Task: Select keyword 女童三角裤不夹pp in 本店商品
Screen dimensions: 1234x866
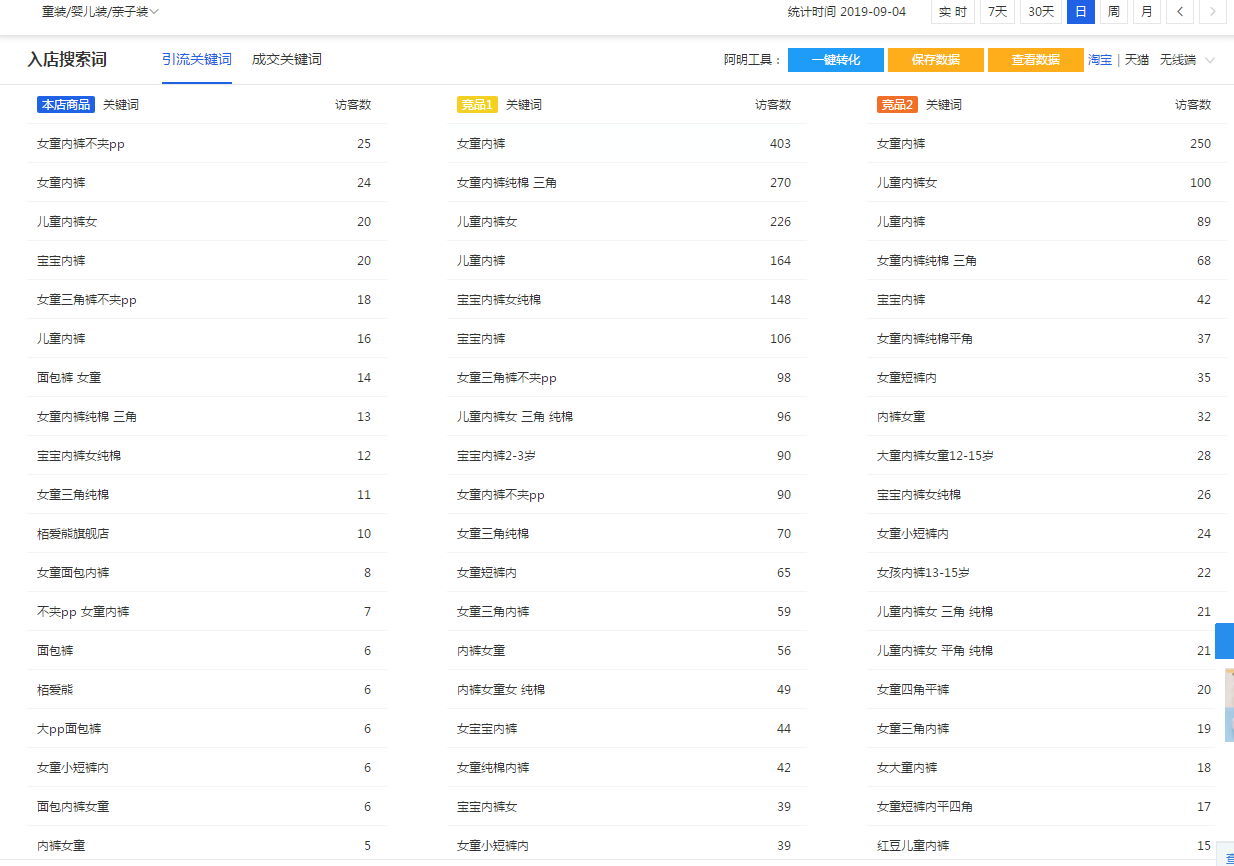Action: click(87, 300)
